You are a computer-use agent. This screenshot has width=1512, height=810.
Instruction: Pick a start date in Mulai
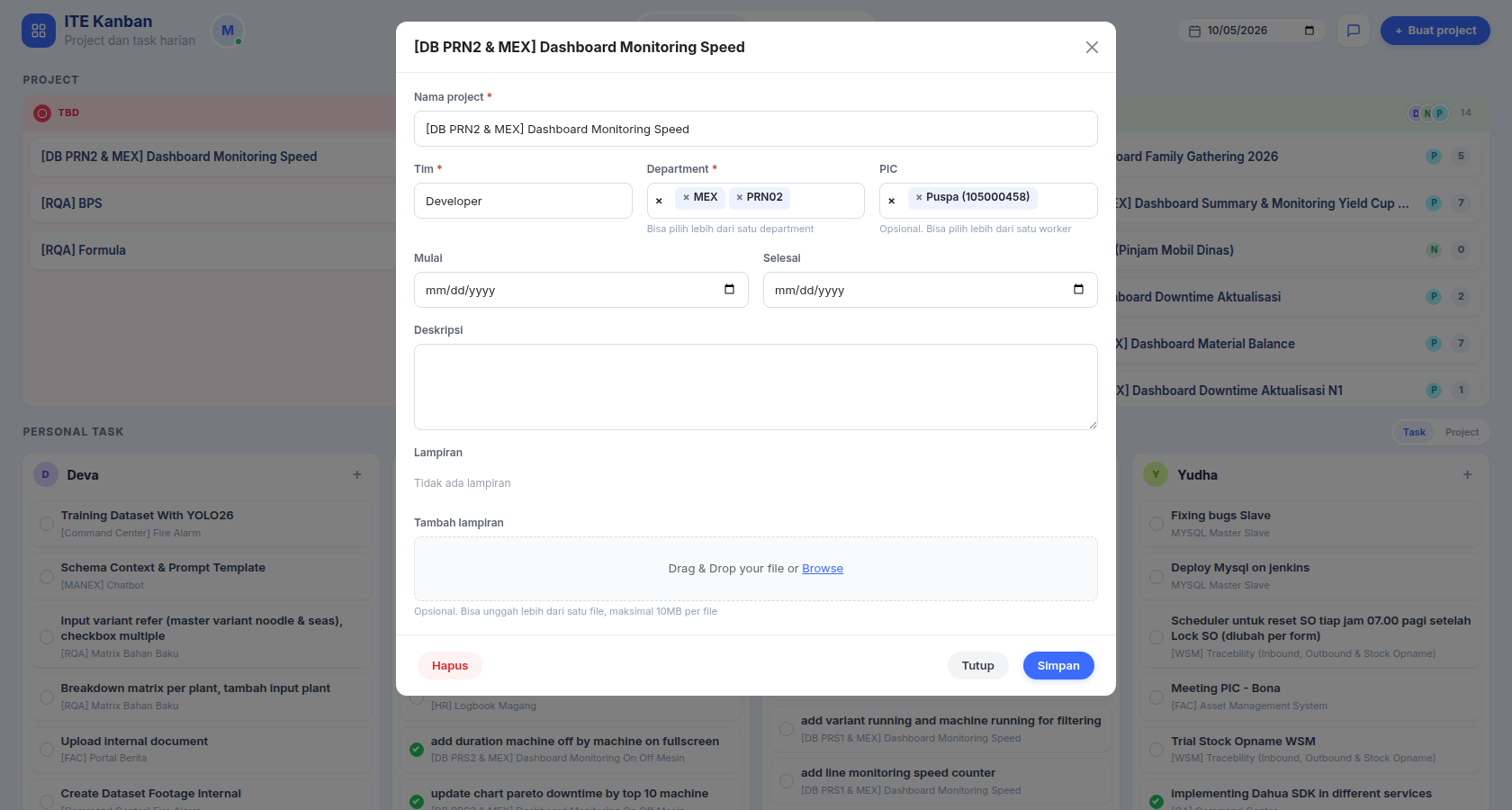581,290
